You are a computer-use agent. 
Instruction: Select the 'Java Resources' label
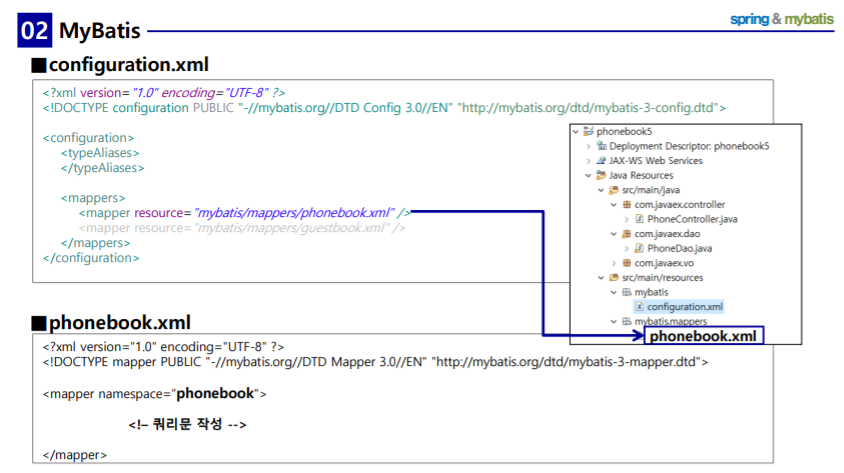click(641, 175)
